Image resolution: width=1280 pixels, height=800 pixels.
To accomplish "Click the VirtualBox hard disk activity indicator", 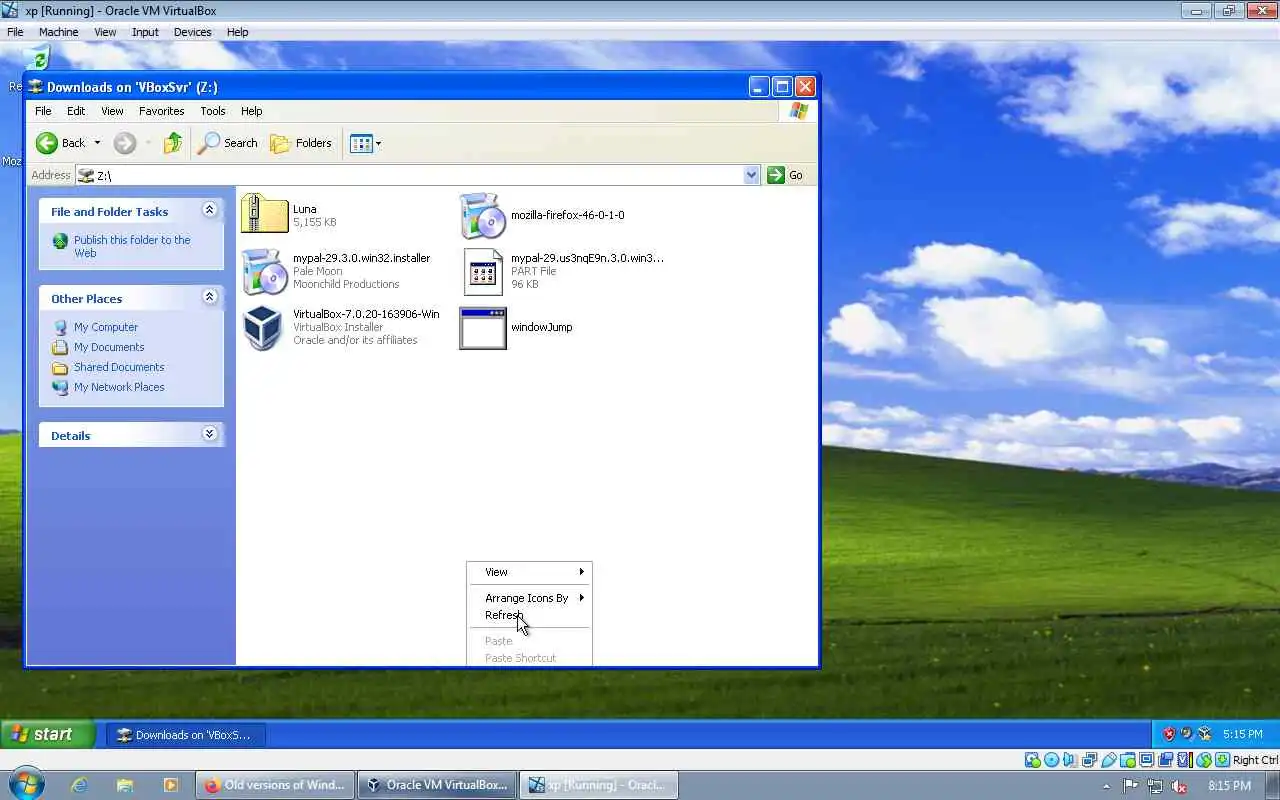I will (x=1033, y=760).
